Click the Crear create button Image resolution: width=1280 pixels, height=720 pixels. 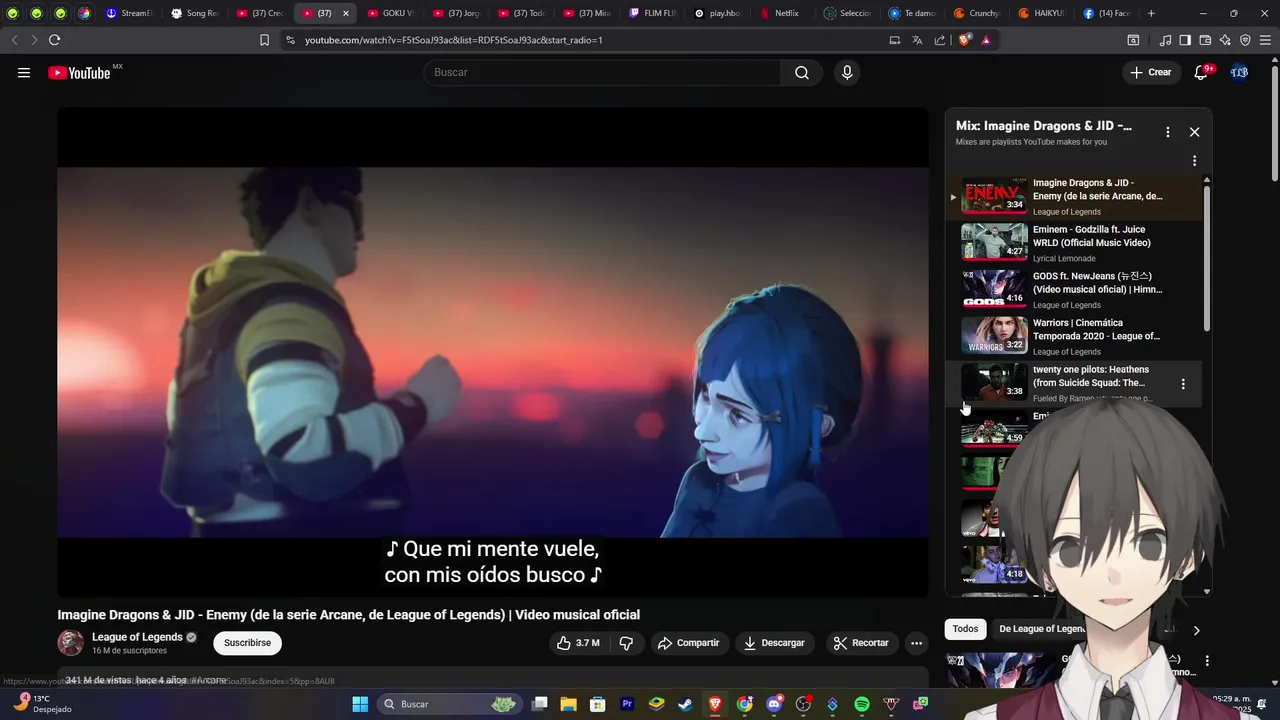click(1150, 72)
